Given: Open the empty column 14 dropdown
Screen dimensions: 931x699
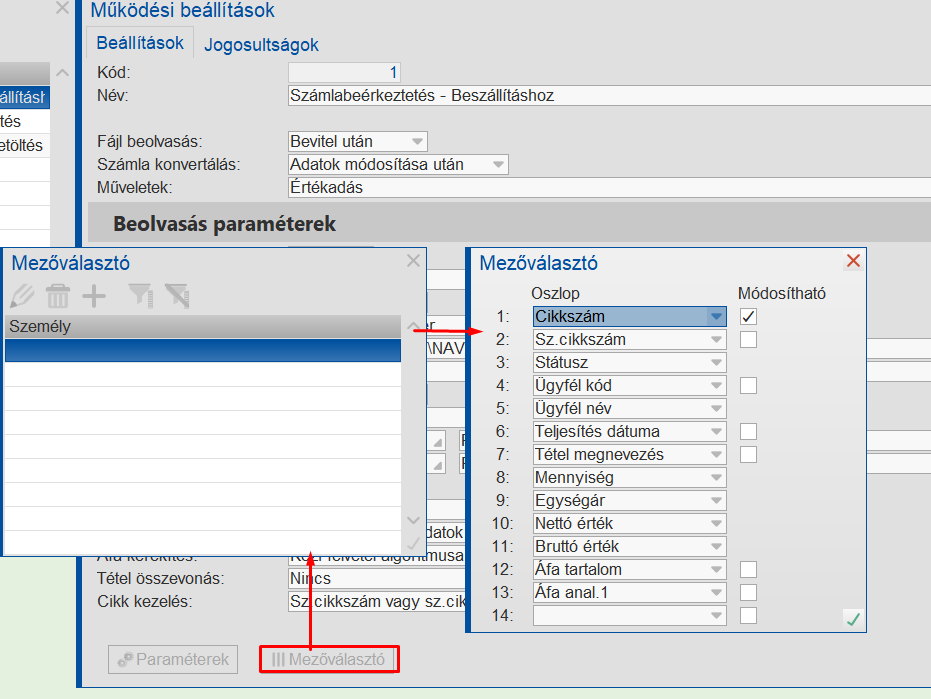Looking at the screenshot, I should [x=716, y=615].
